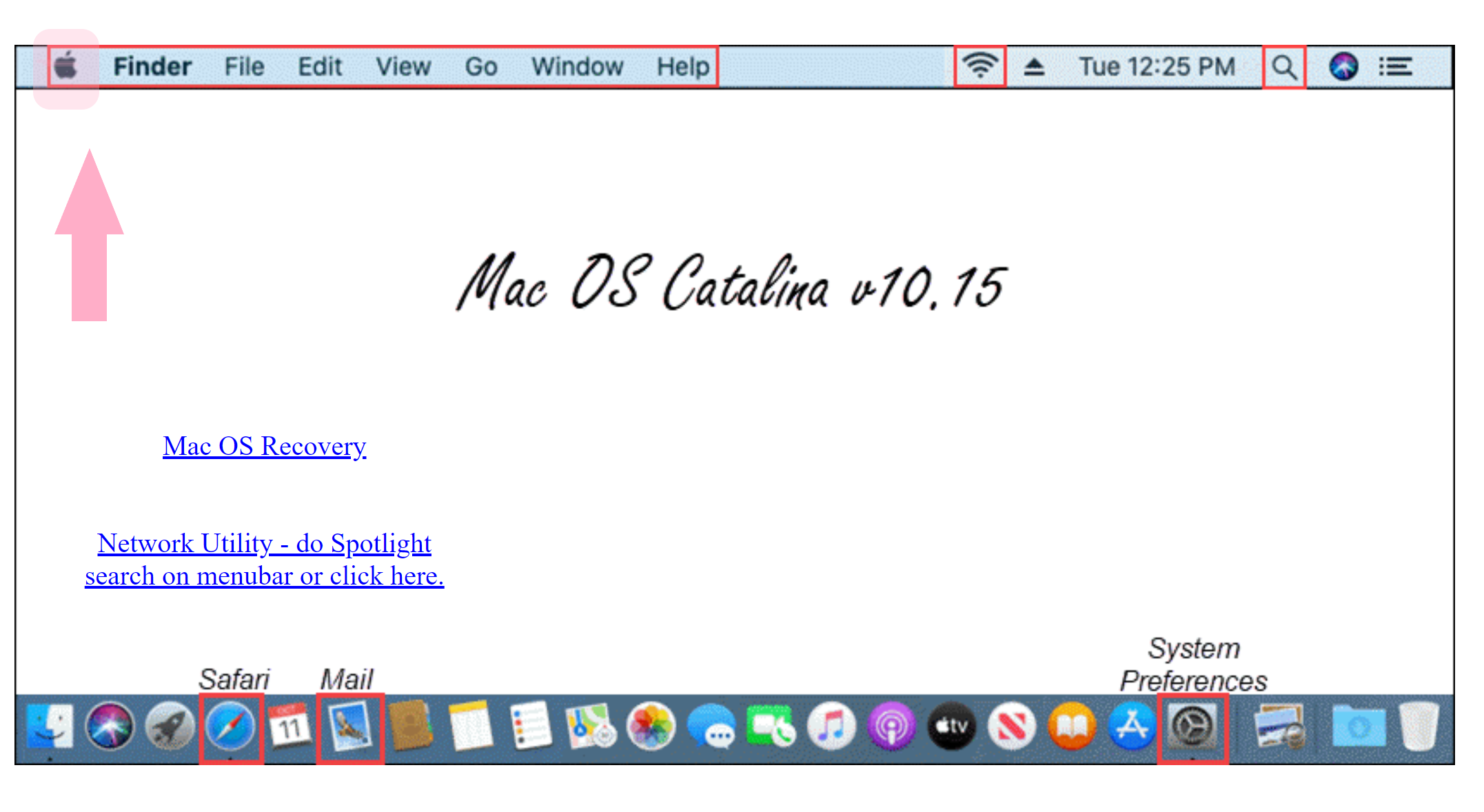Open Maps in the Dock
1484x812 pixels.
[x=591, y=727]
